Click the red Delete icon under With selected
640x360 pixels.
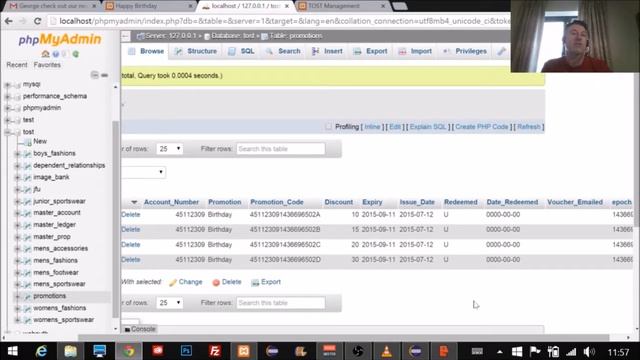tap(216, 282)
